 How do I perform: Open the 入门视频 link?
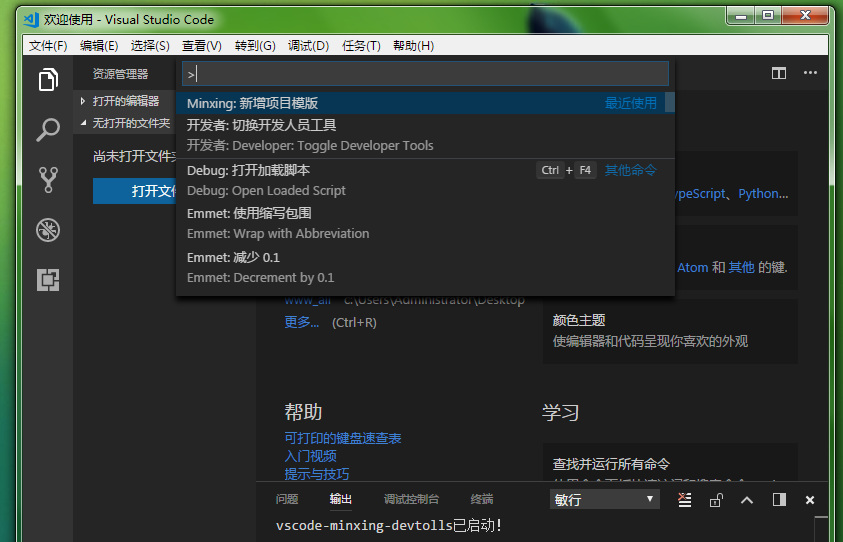[310, 456]
